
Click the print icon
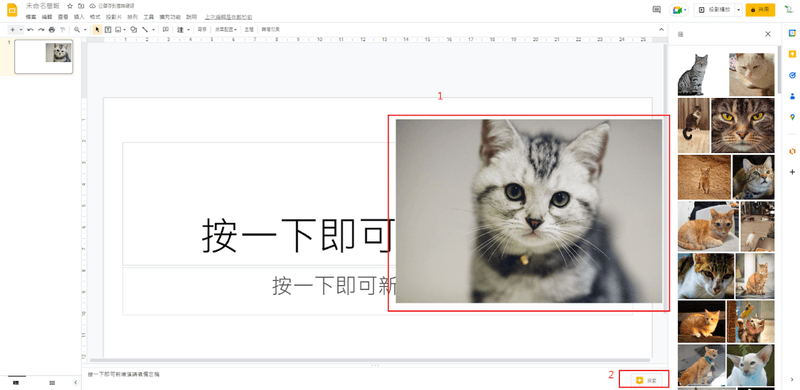(52, 30)
